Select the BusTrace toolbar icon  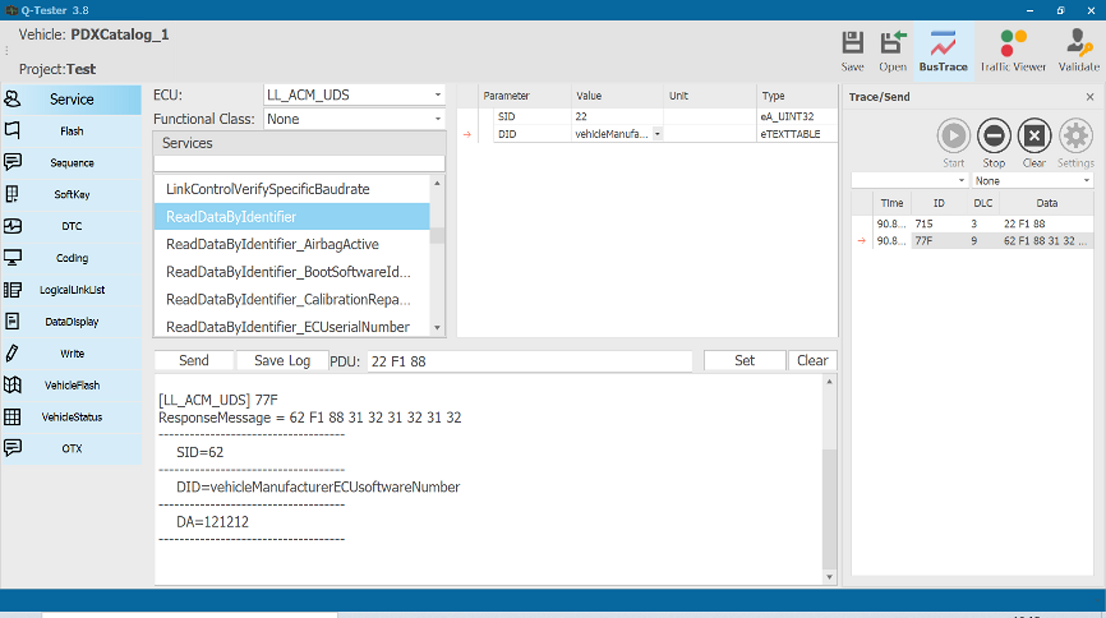943,50
